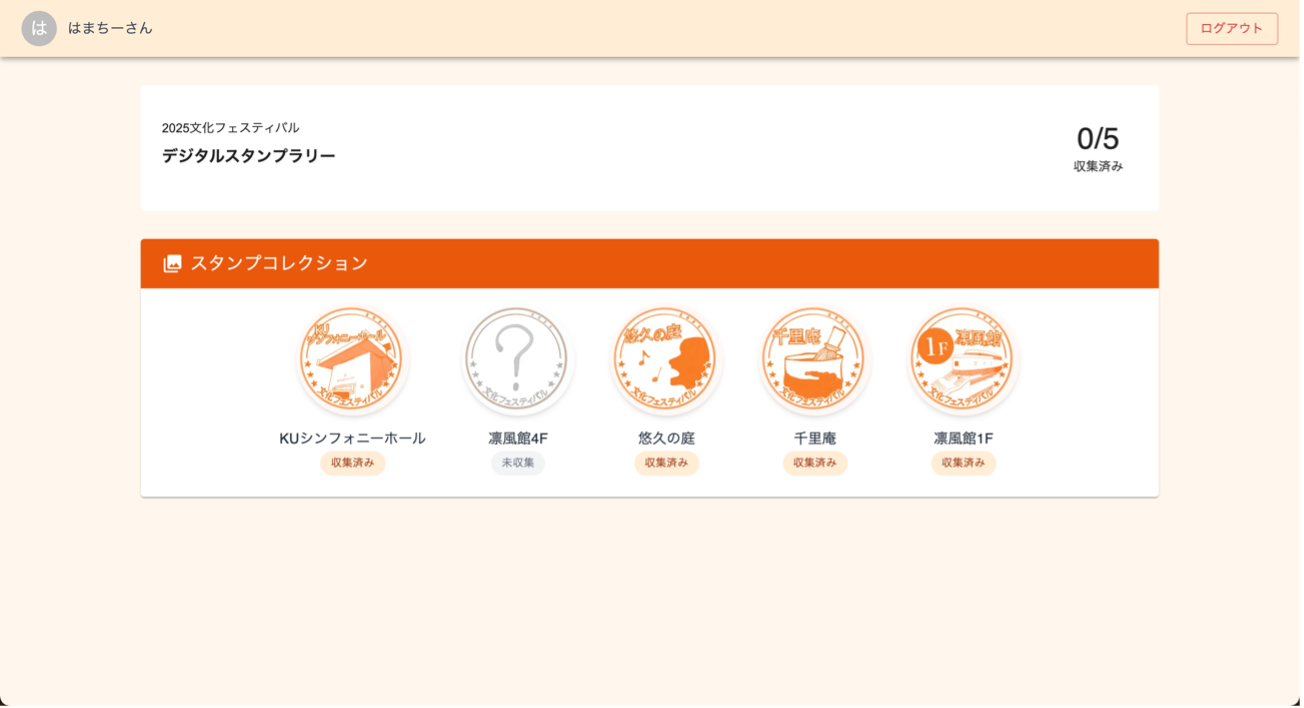Click the stamp collection picture icon in orange header
This screenshot has width=1304, height=708.
tap(171, 263)
